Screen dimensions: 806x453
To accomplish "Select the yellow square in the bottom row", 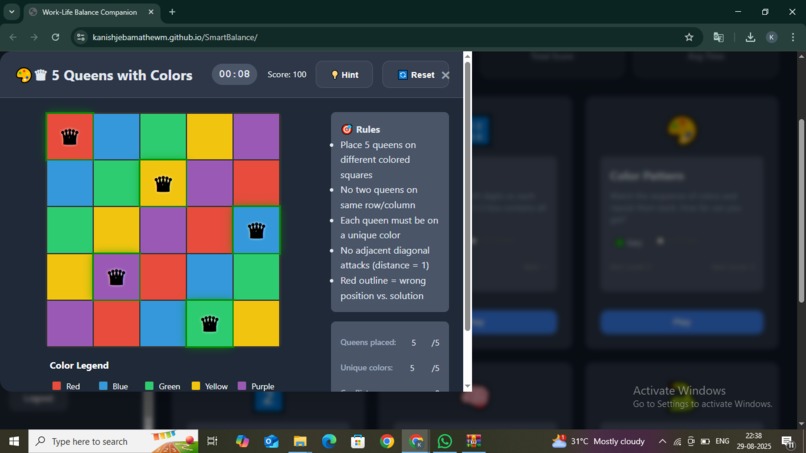I will [257, 323].
